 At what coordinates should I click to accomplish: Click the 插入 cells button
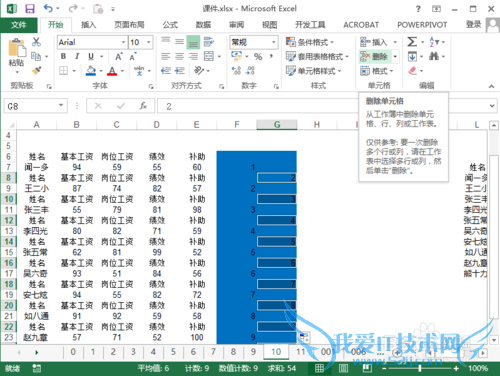pyautogui.click(x=374, y=42)
